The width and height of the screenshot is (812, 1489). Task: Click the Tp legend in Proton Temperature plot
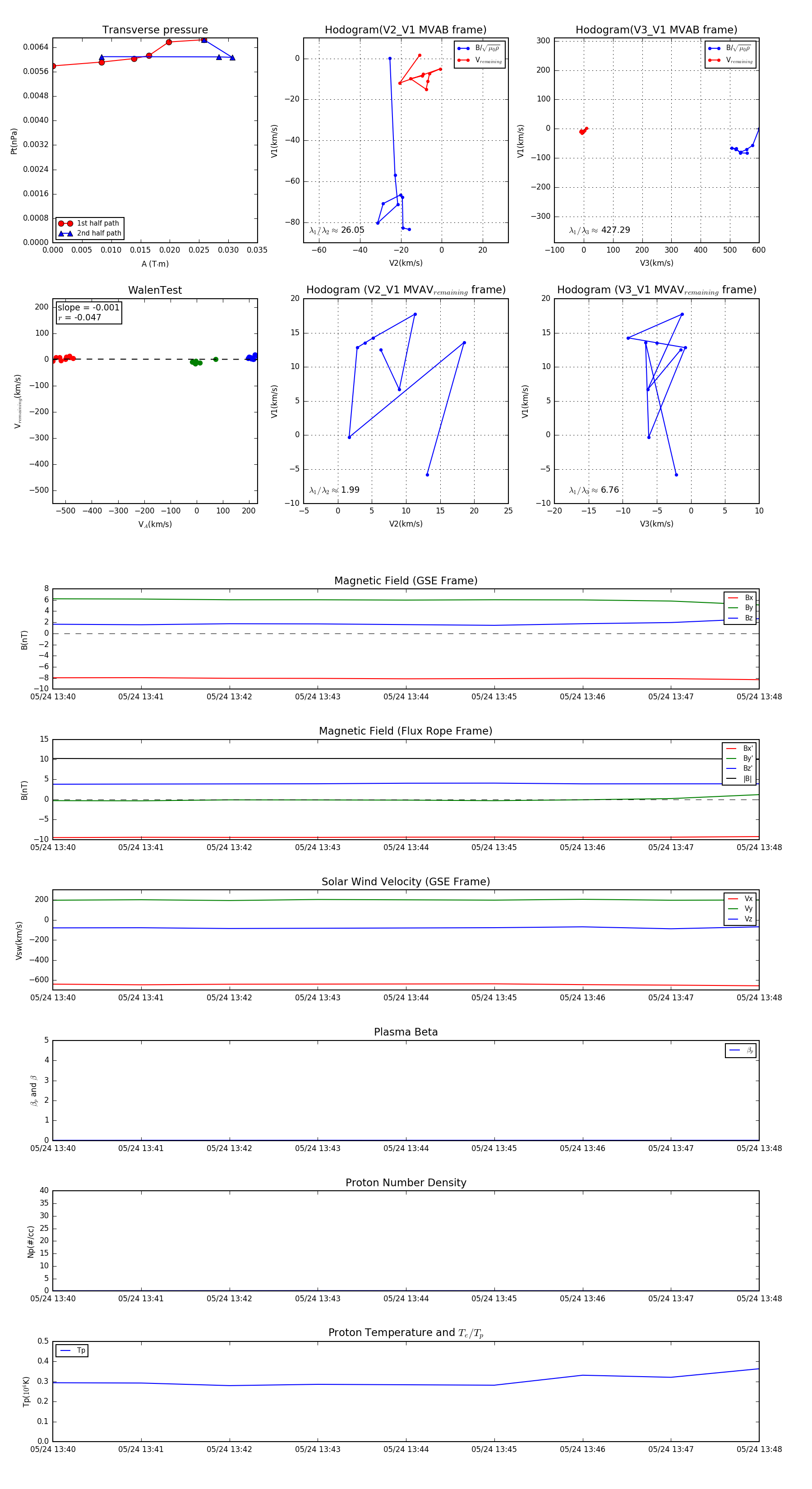point(72,1351)
